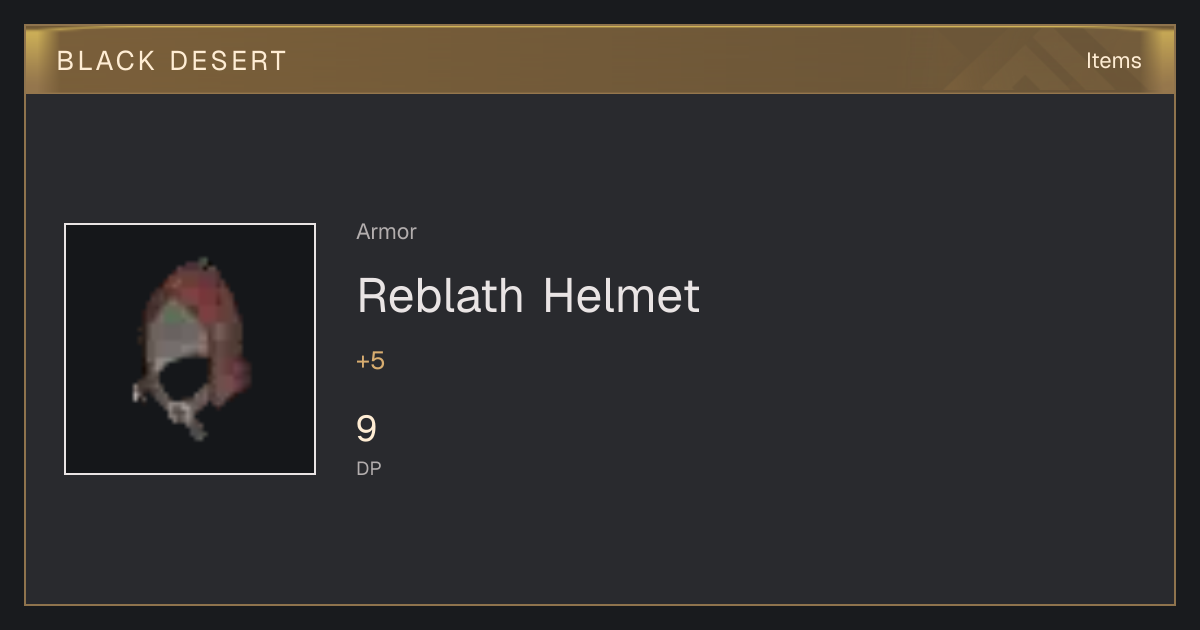The image size is (1200, 630).
Task: Click the dark face opening of helmet
Action: 182,378
